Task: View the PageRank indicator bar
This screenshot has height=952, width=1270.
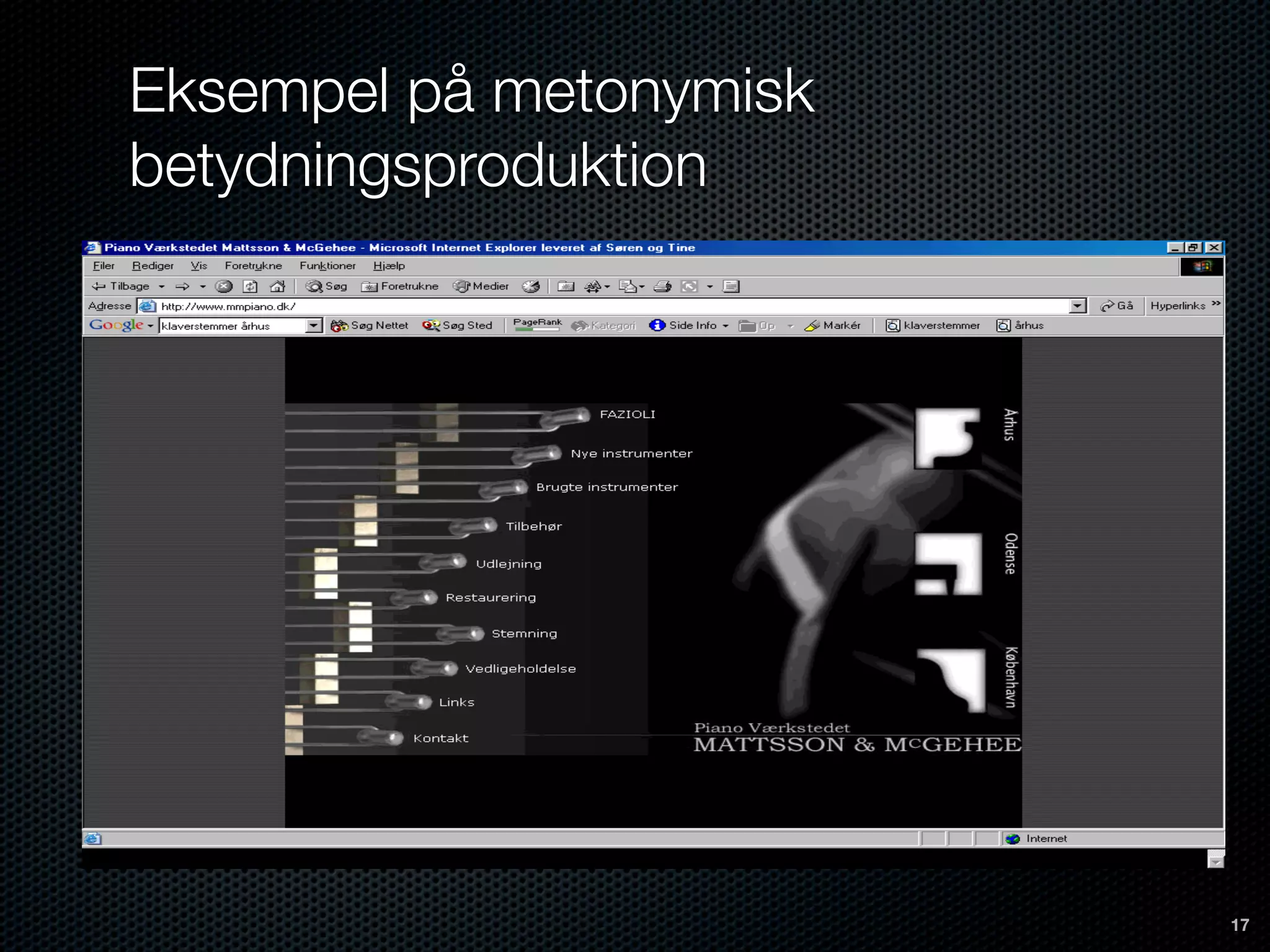Action: click(537, 325)
